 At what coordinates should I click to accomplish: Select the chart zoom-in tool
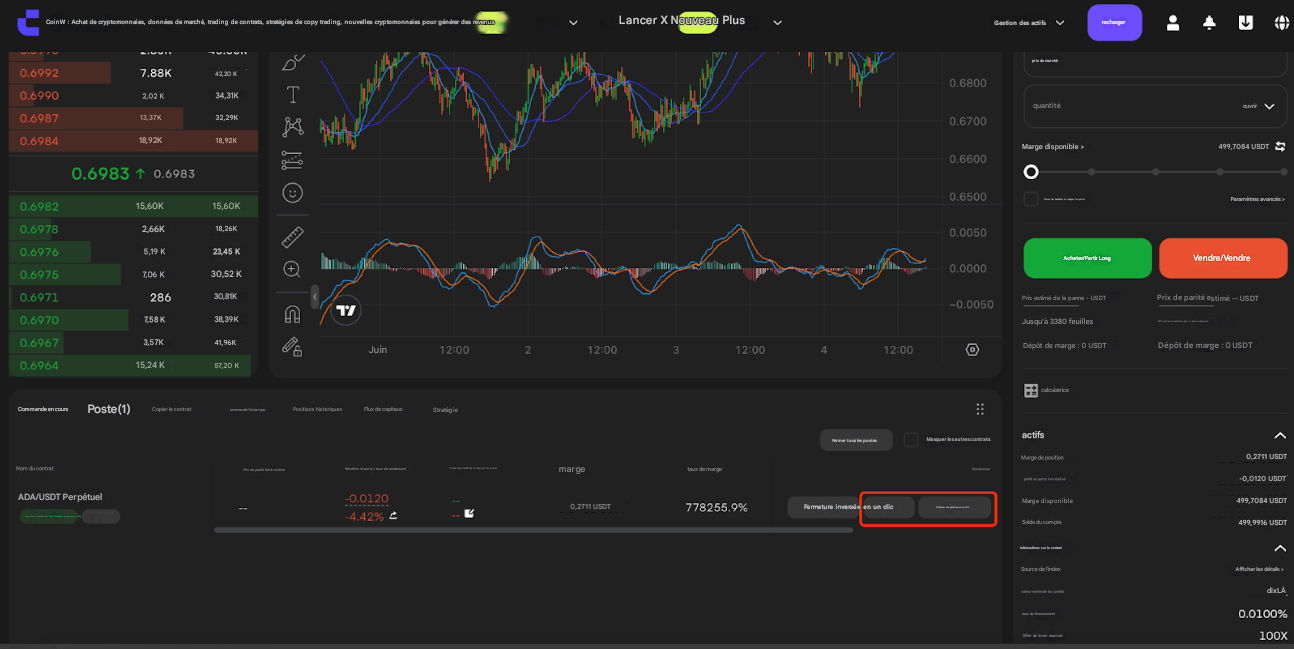coord(292,269)
